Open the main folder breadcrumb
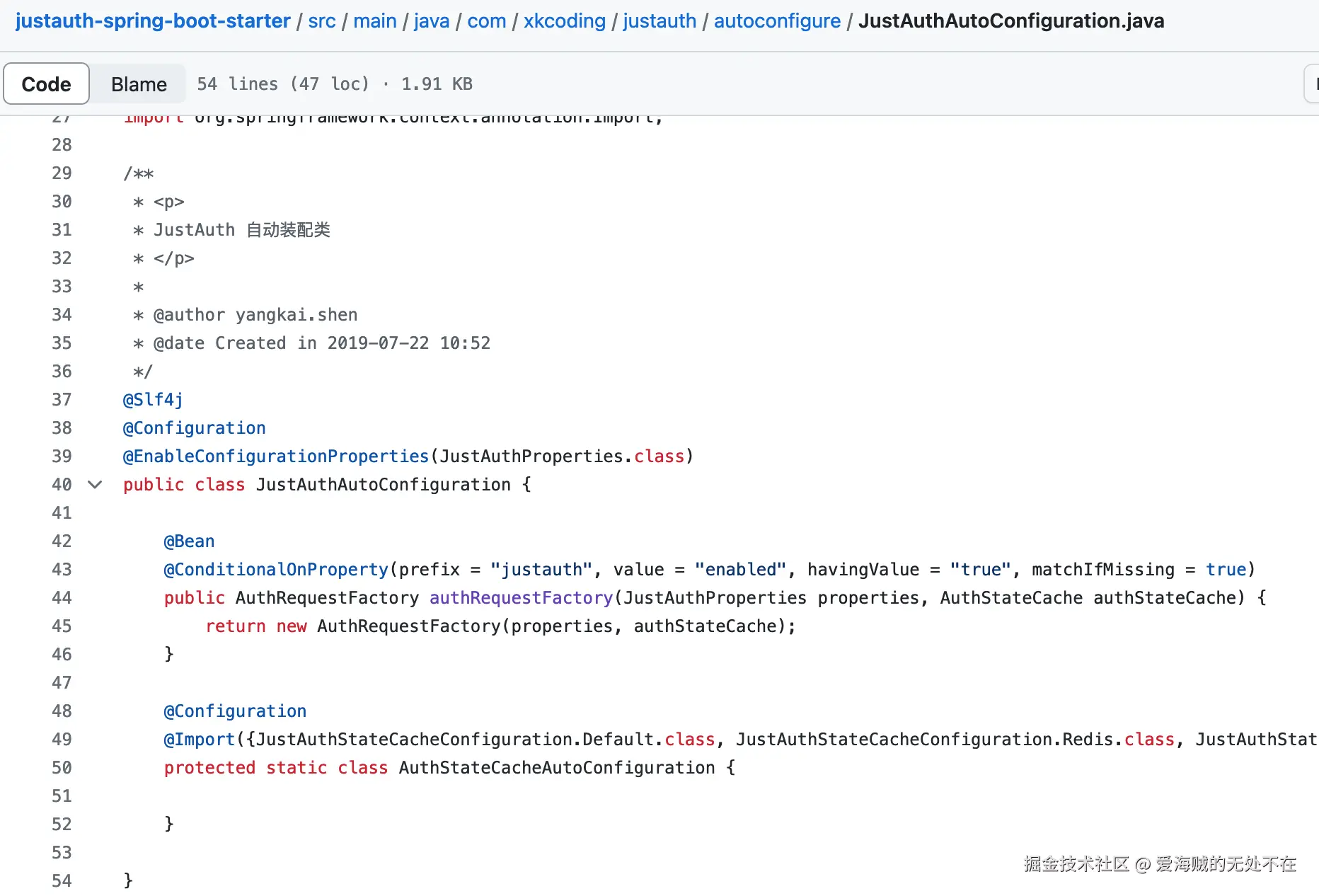This screenshot has width=1319, height=896. coord(375,21)
